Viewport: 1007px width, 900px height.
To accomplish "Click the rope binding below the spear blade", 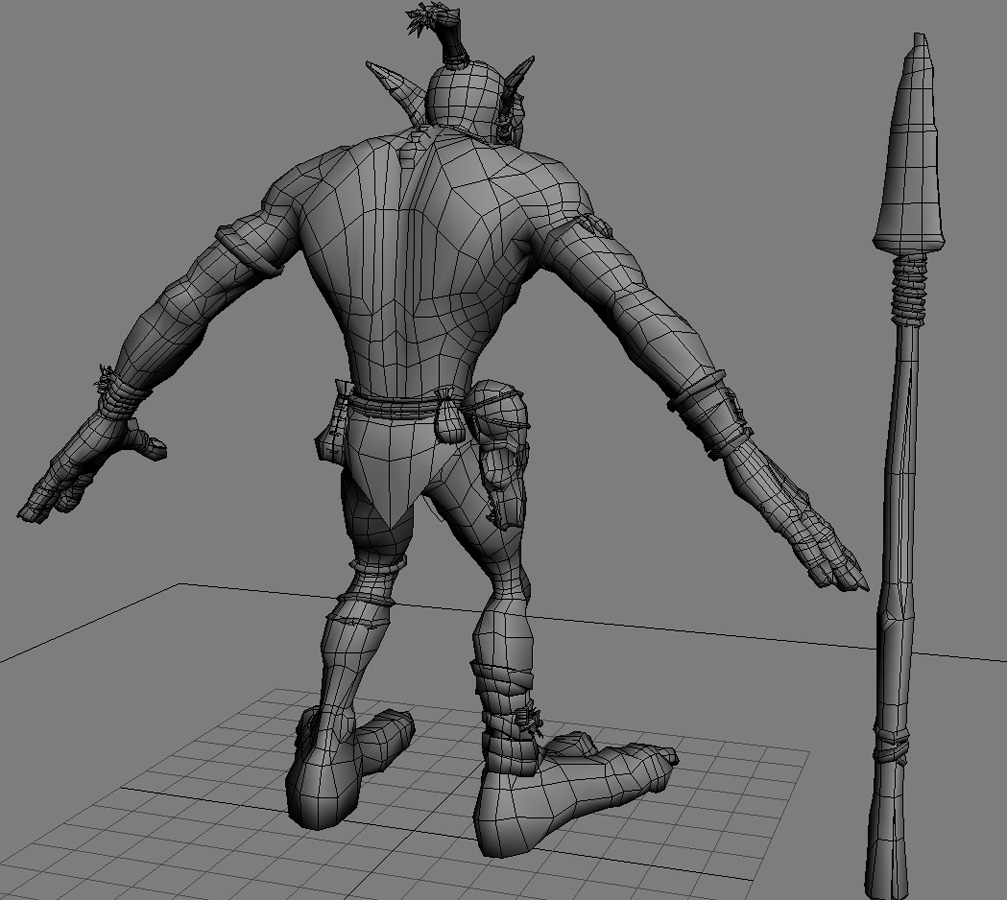I will click(x=910, y=290).
